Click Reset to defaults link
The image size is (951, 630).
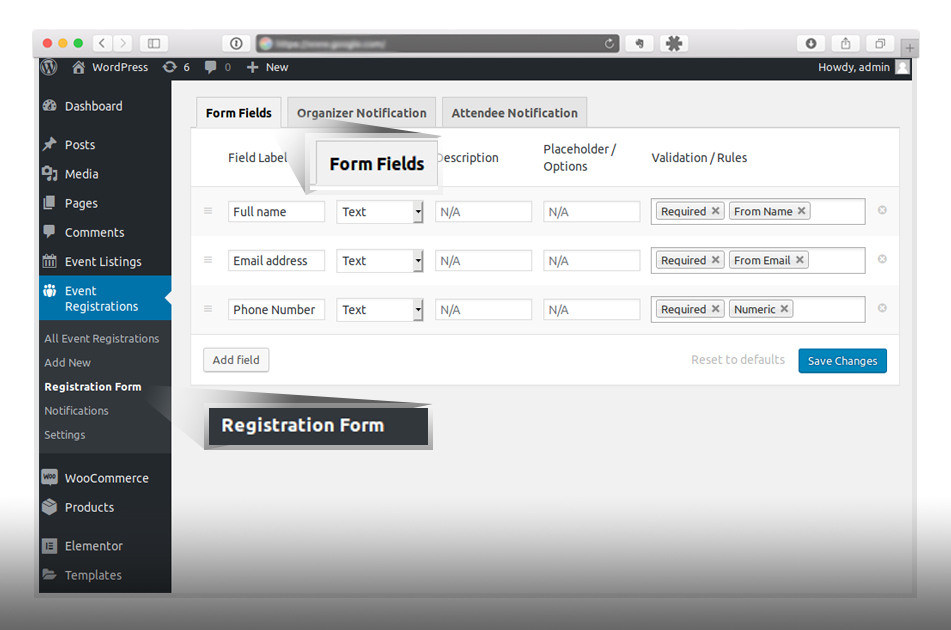click(x=738, y=360)
